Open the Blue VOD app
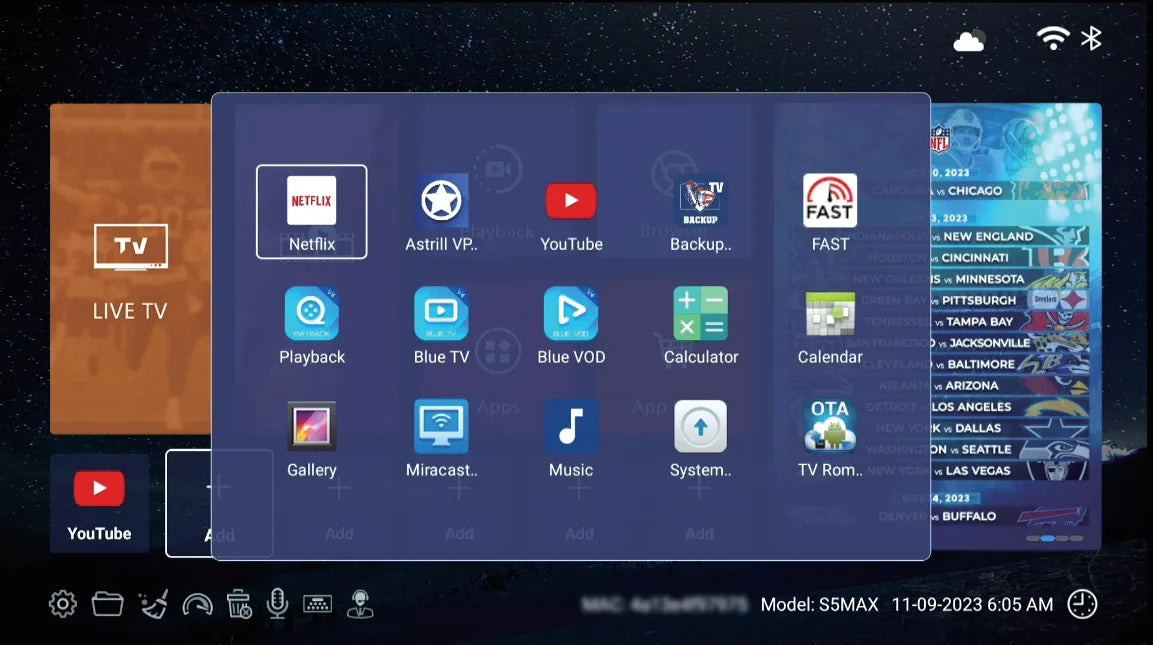This screenshot has width=1153, height=645. click(571, 326)
